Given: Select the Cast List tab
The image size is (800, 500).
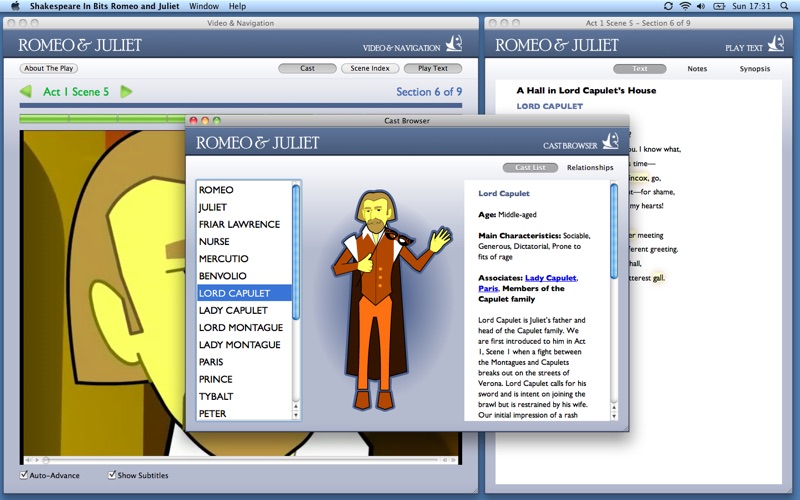Looking at the screenshot, I should 530,167.
